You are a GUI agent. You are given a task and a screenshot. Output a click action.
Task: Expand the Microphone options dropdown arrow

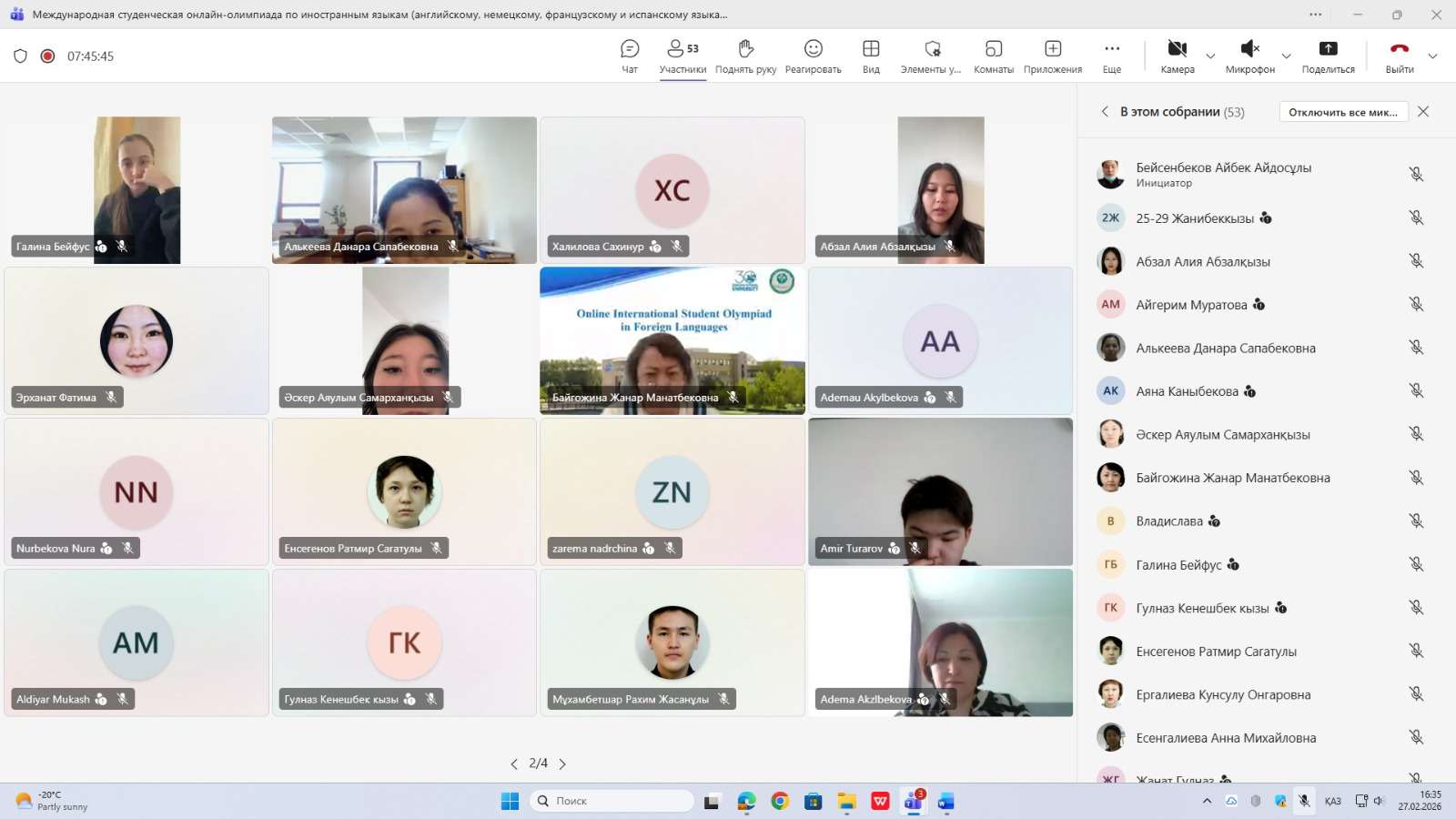click(1286, 56)
